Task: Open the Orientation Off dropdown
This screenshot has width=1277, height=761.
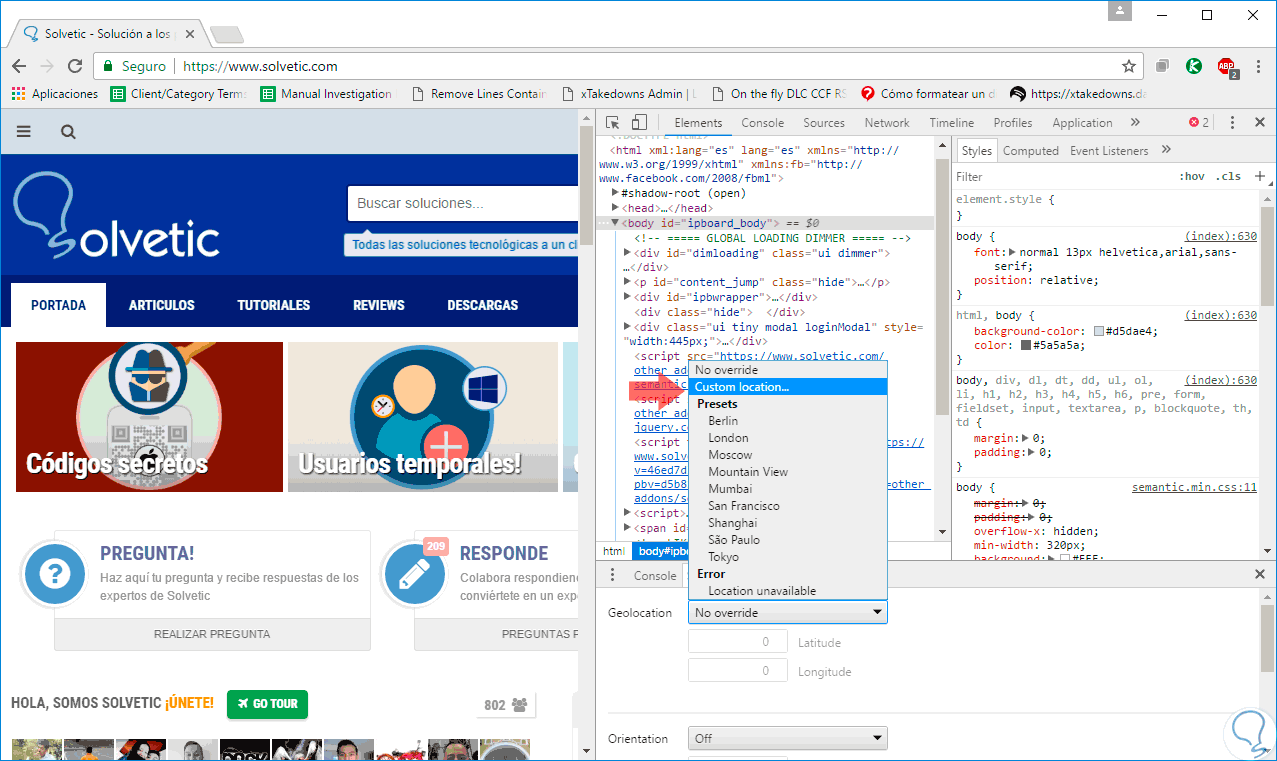Action: tap(788, 739)
